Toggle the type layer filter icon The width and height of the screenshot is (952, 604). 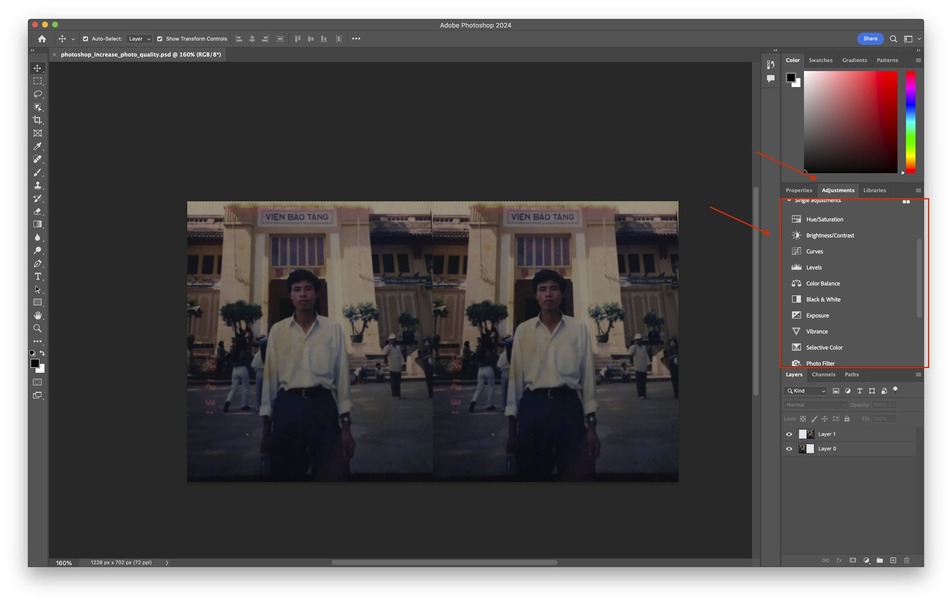click(860, 391)
